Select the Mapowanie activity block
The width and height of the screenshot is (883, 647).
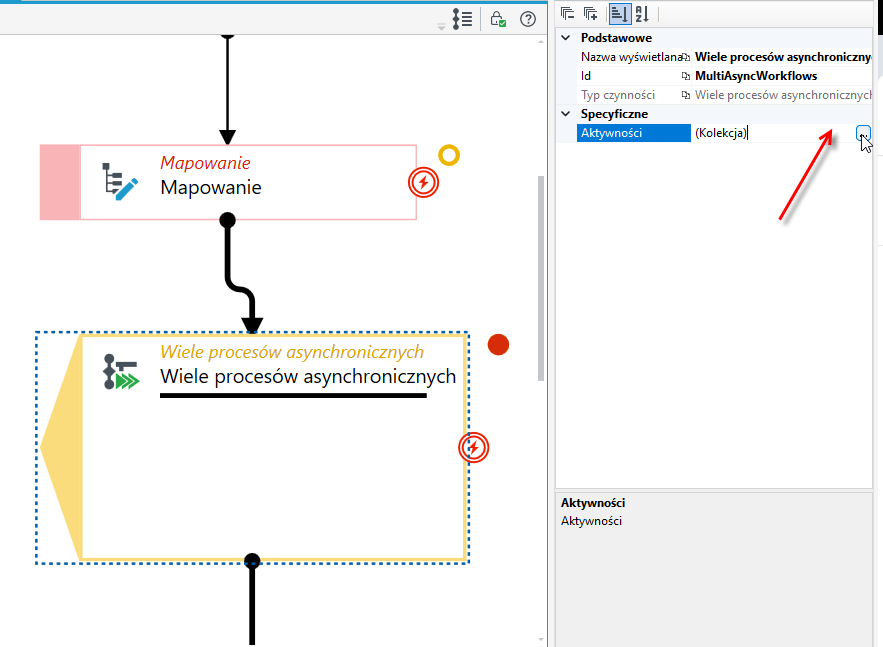228,182
